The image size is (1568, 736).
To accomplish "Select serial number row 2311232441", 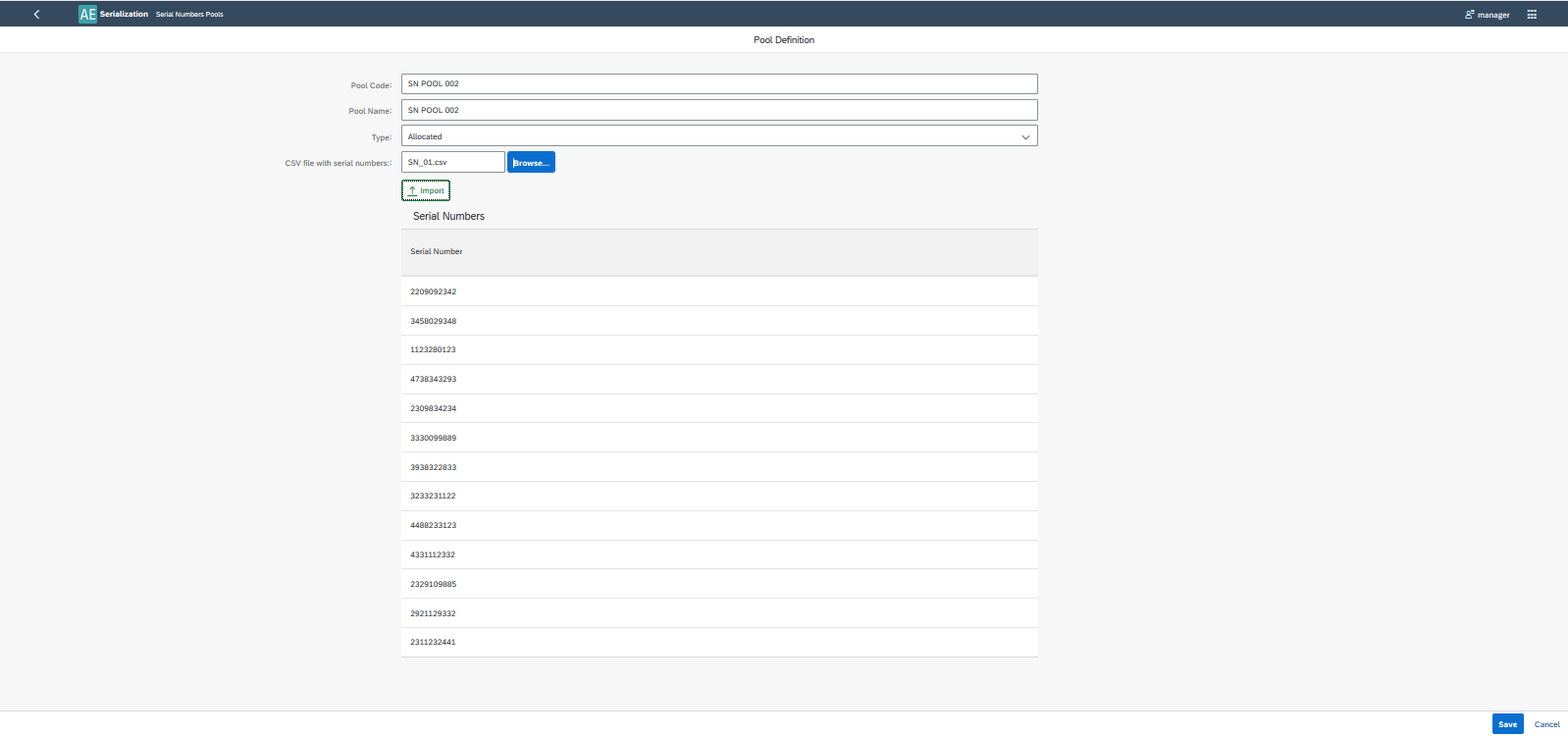I will click(434, 643).
